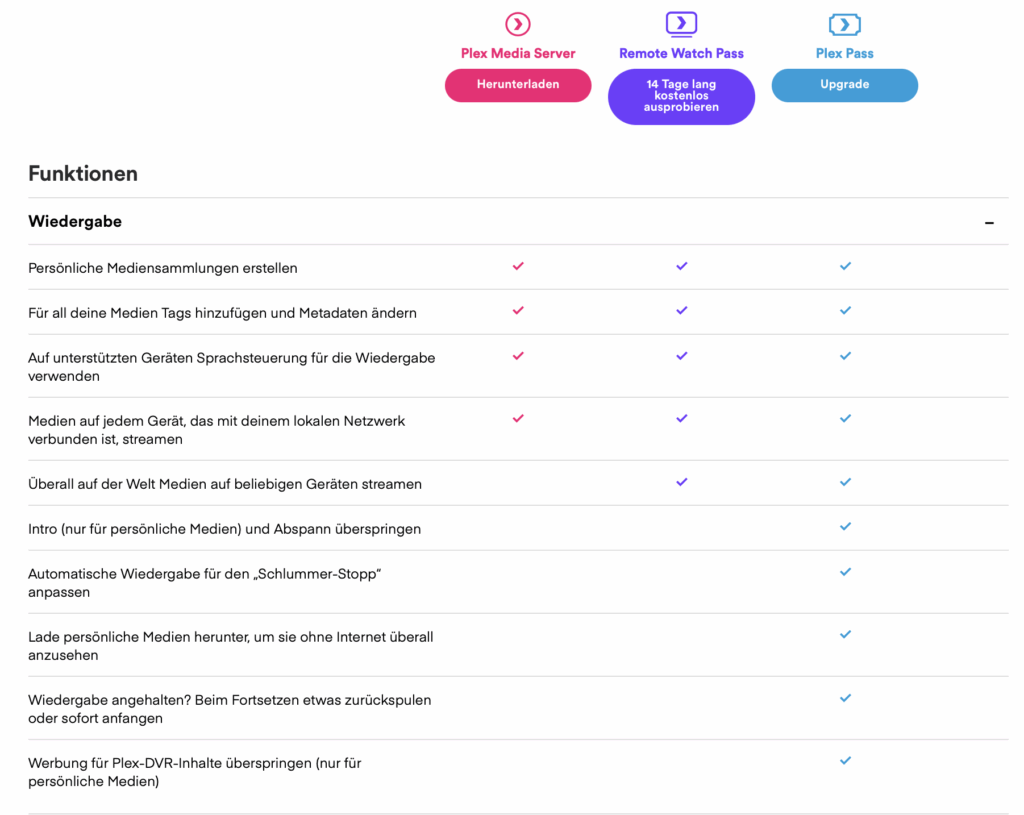Open the Remote Watch Pass title link
This screenshot has height=815, width=1024.
(681, 54)
